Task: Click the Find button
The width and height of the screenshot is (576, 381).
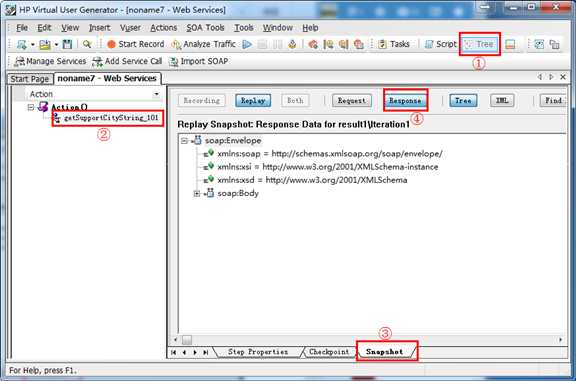Action: pyautogui.click(x=552, y=100)
